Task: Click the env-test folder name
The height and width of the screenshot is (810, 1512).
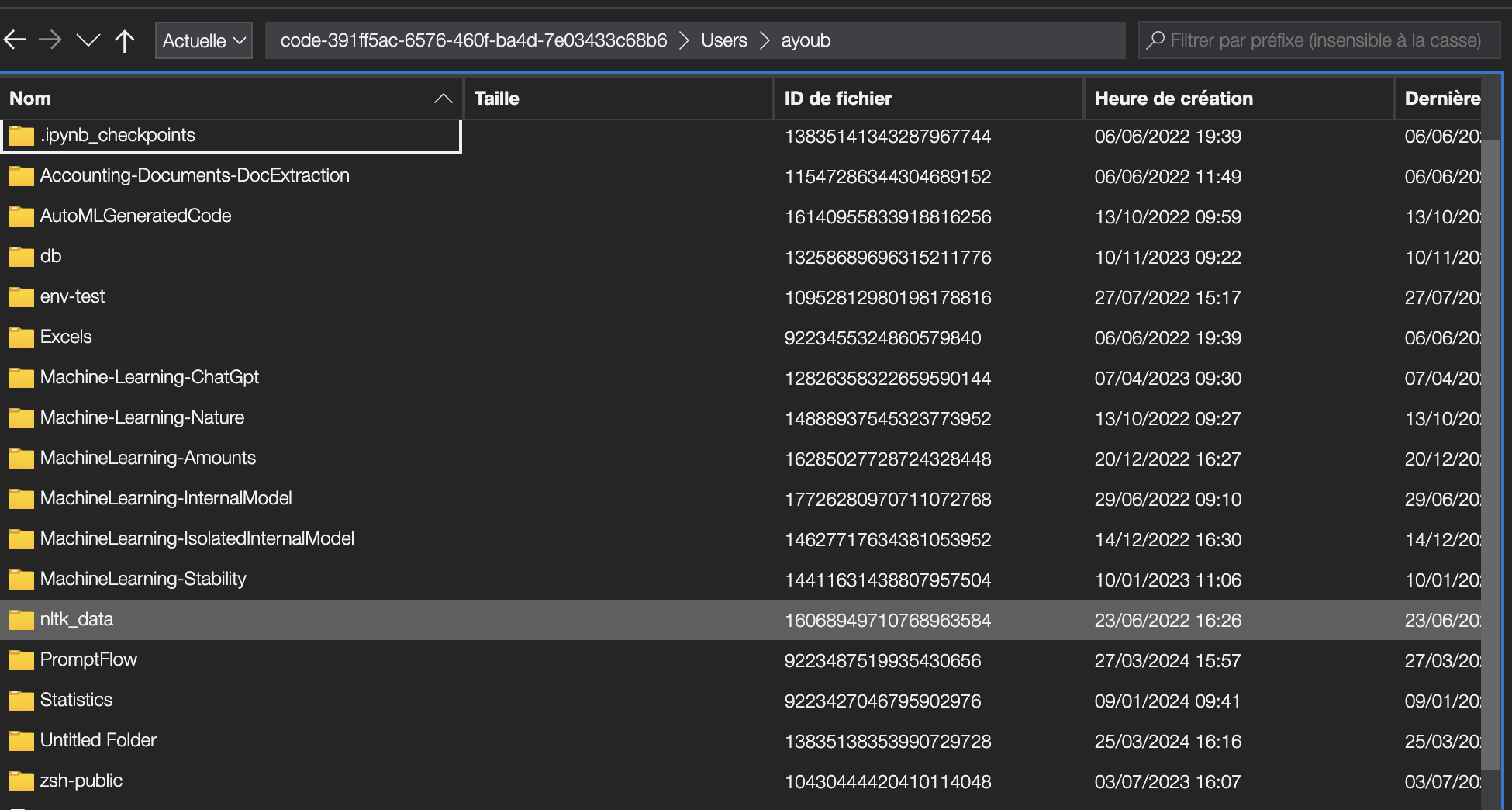Action: tap(72, 296)
